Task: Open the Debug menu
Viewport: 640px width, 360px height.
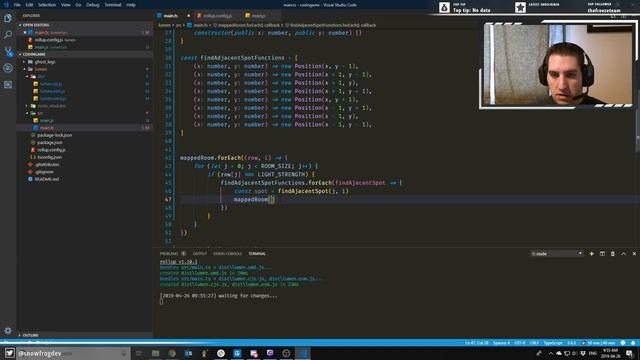Action: [93, 5]
